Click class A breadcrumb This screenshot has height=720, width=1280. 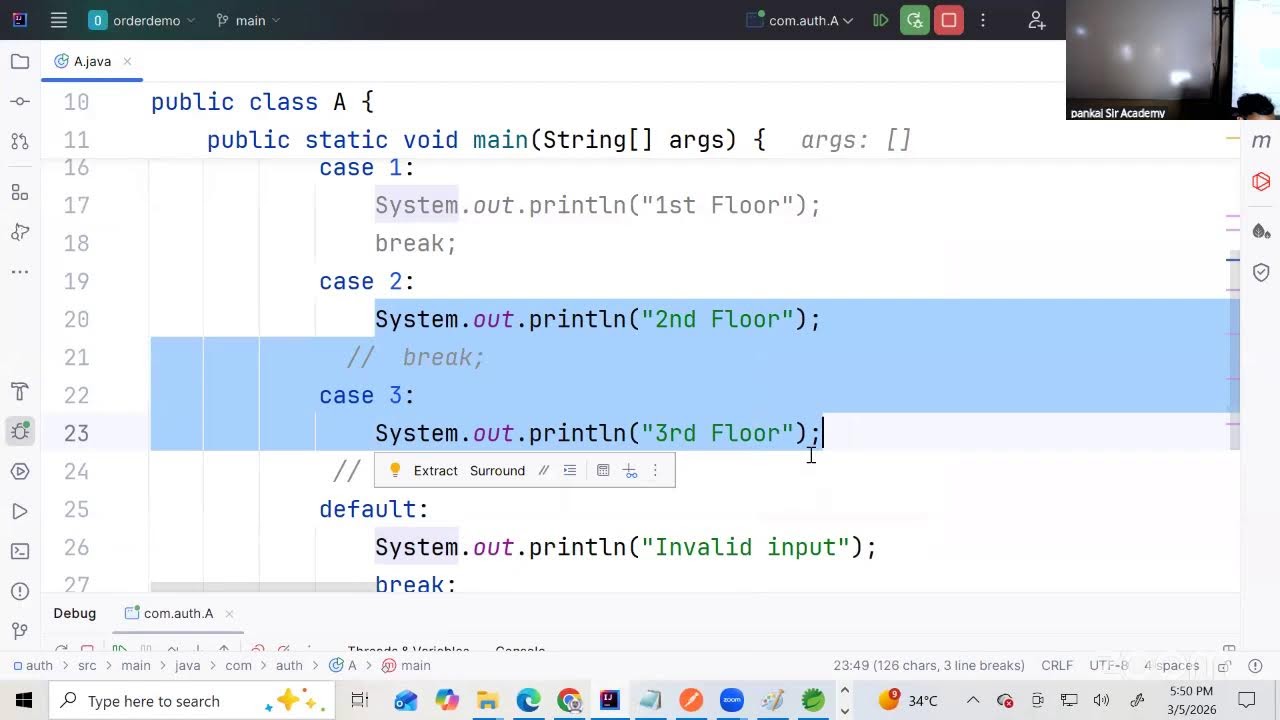[x=343, y=665]
